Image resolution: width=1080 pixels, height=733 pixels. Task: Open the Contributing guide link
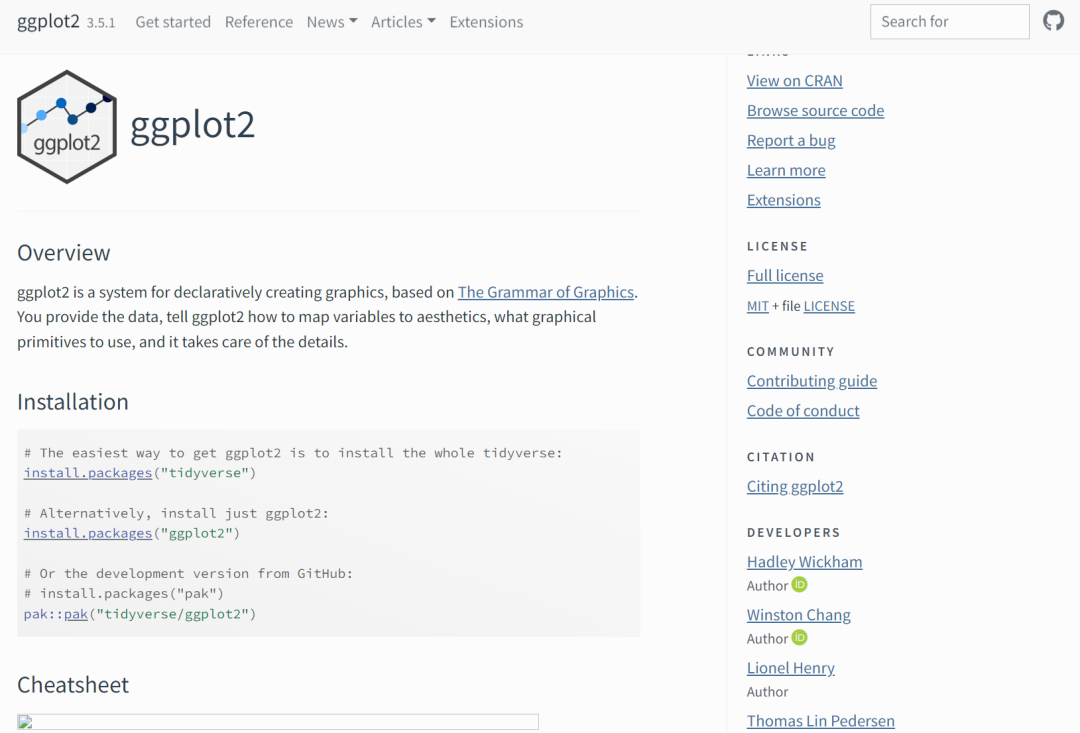coord(812,381)
